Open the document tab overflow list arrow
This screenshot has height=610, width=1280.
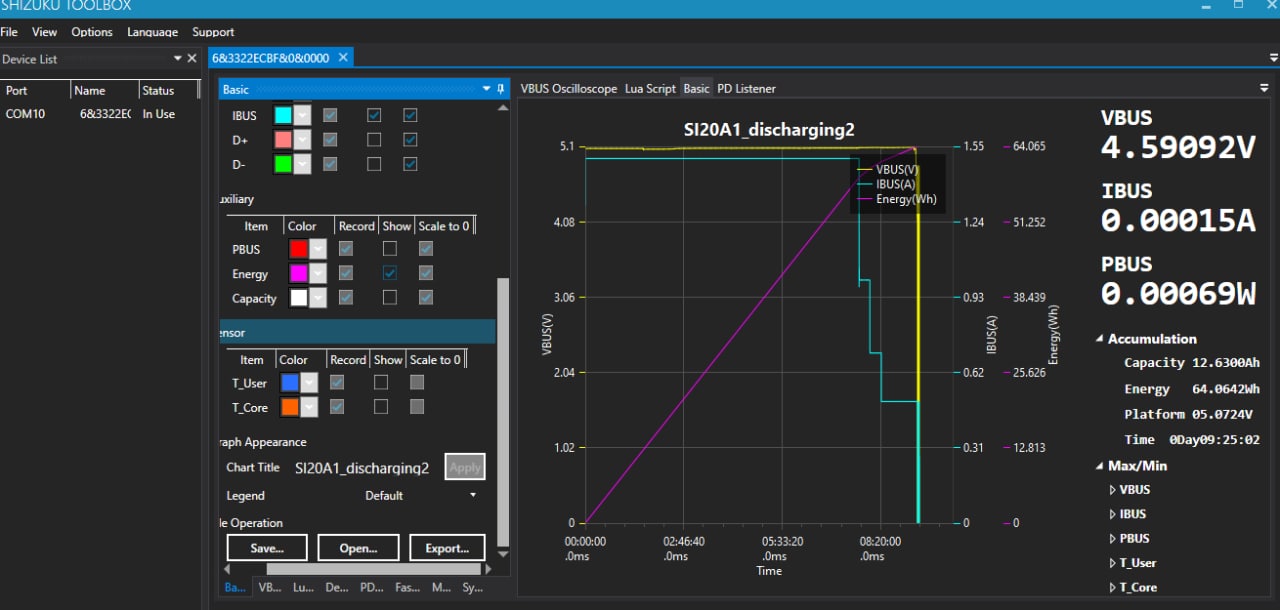pos(1273,57)
